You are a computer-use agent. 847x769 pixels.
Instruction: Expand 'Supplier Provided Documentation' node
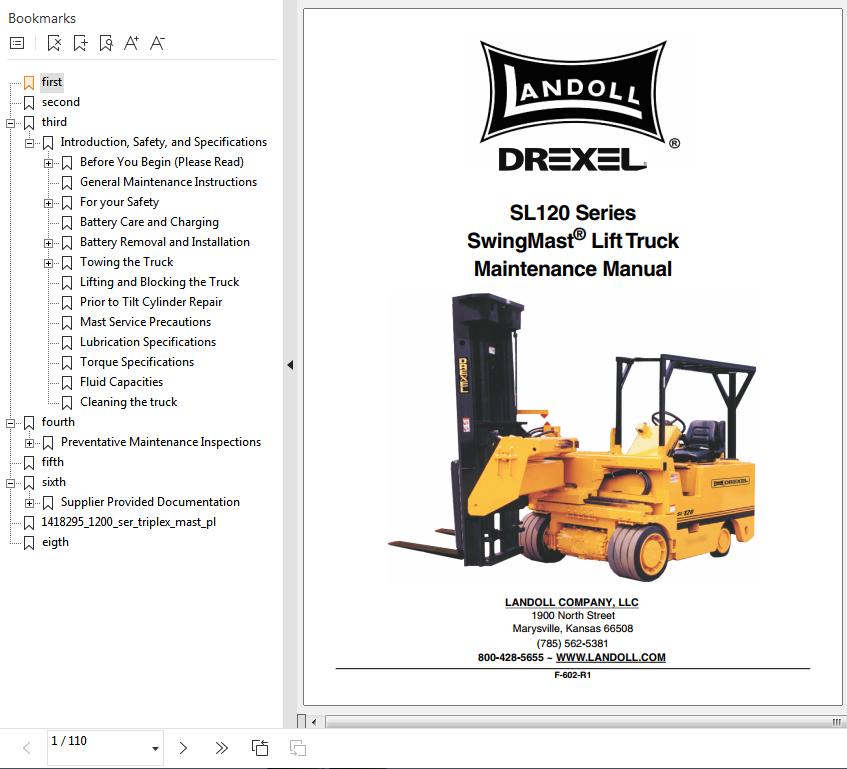(x=29, y=503)
